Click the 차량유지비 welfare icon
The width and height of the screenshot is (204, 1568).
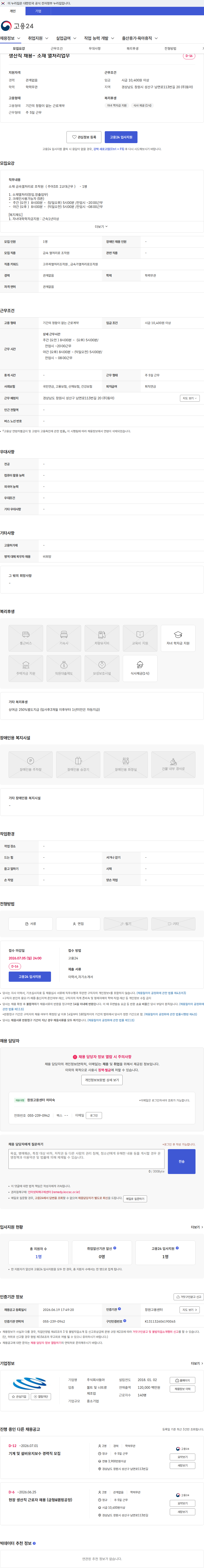(102, 639)
